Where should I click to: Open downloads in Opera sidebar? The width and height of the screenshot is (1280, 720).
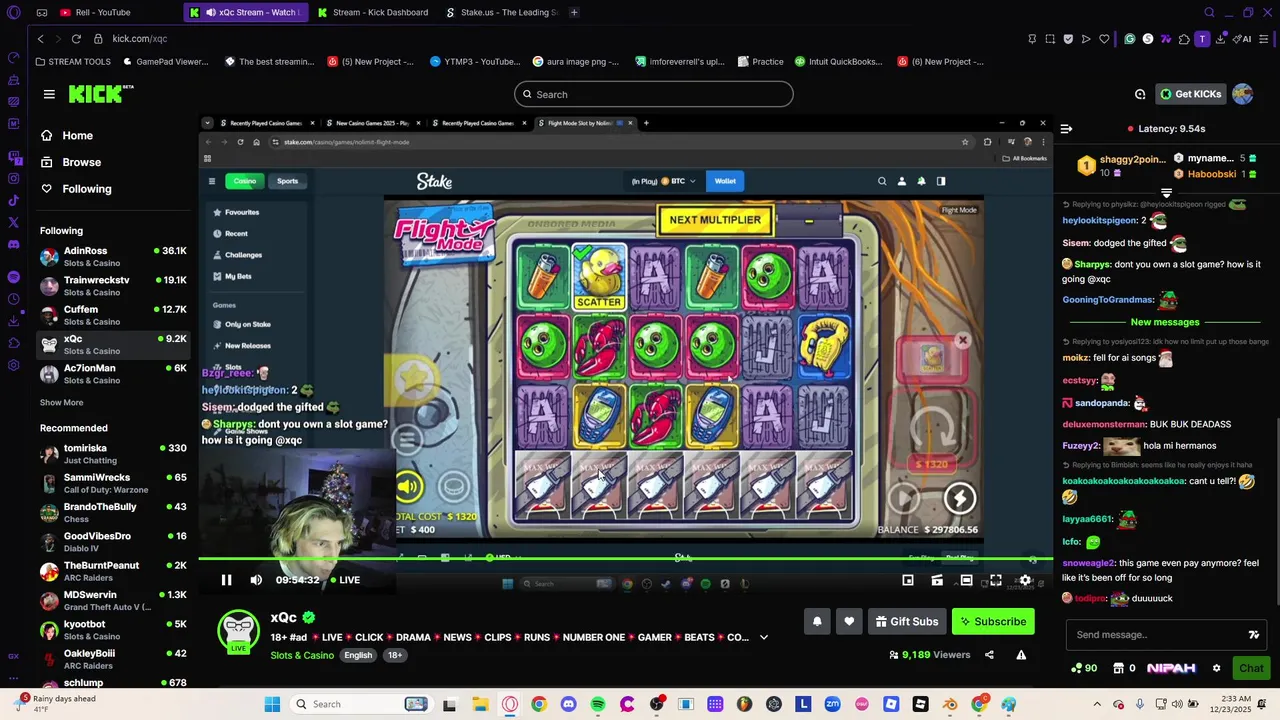(x=13, y=321)
